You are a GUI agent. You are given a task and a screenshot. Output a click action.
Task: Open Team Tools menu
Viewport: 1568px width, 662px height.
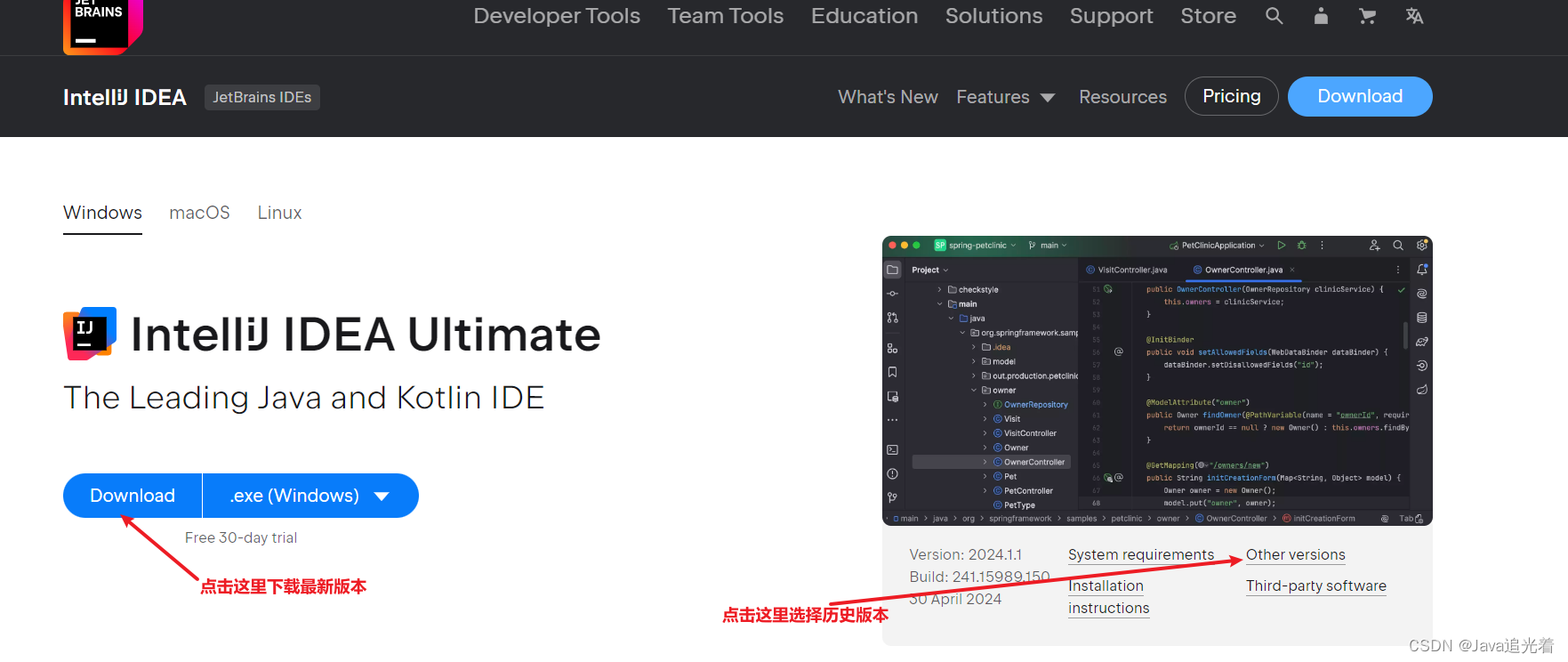click(x=726, y=16)
